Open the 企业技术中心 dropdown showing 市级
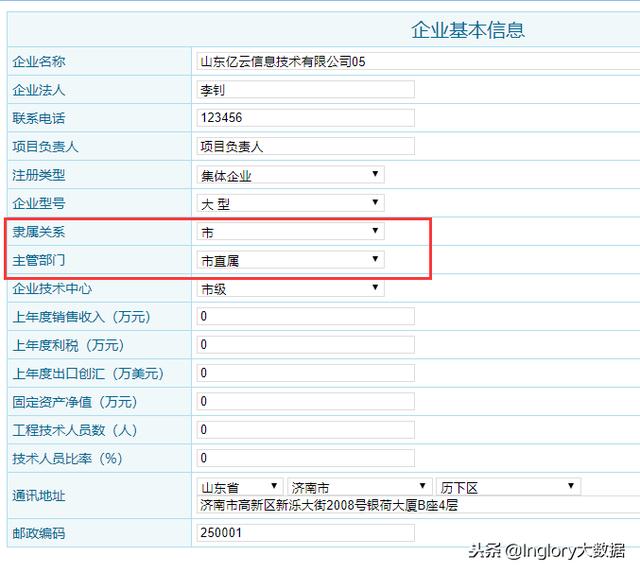The width and height of the screenshot is (640, 573). (290, 288)
